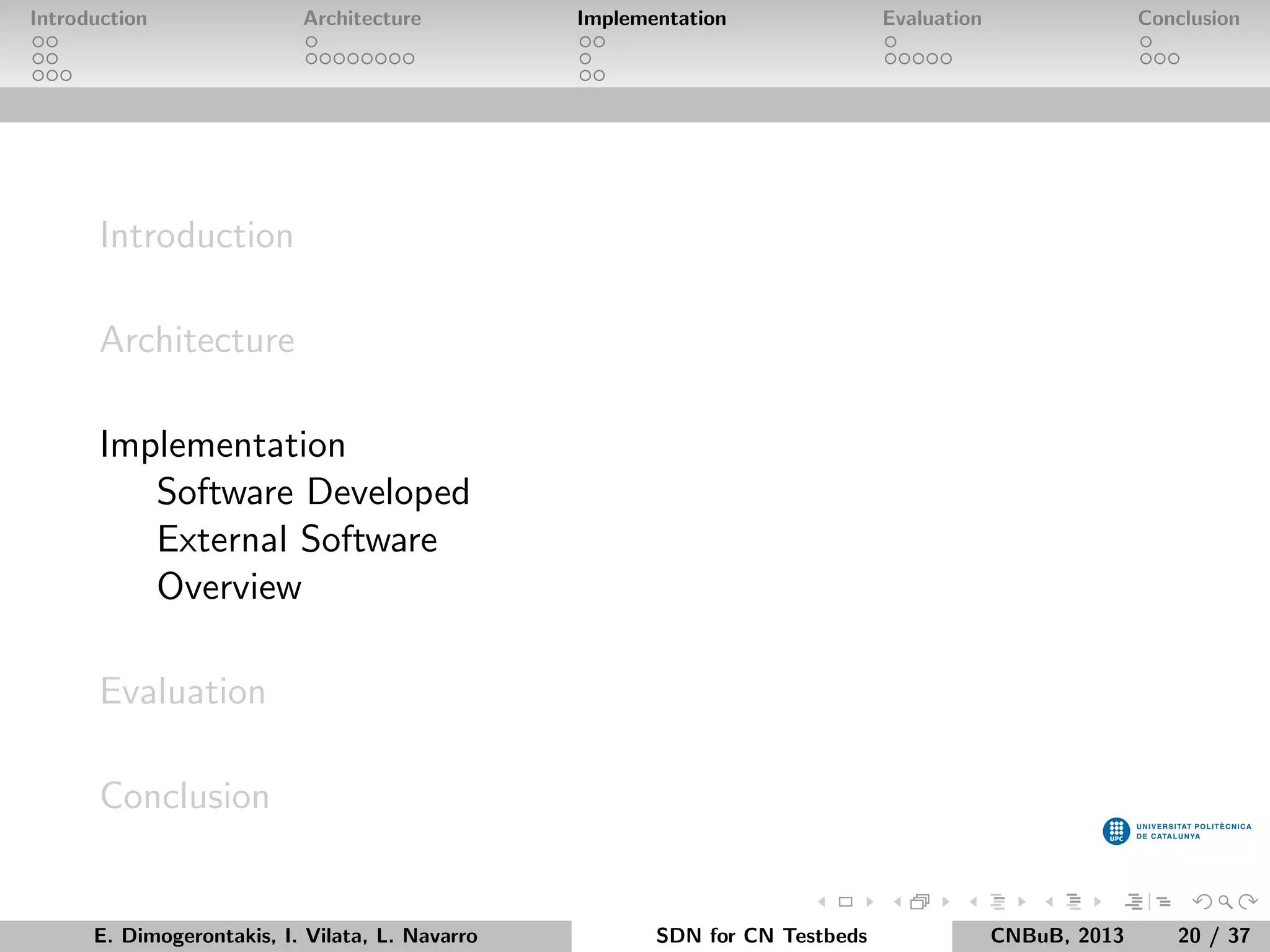Click footer title 'SDN for CN Testbeds'

[x=762, y=936]
